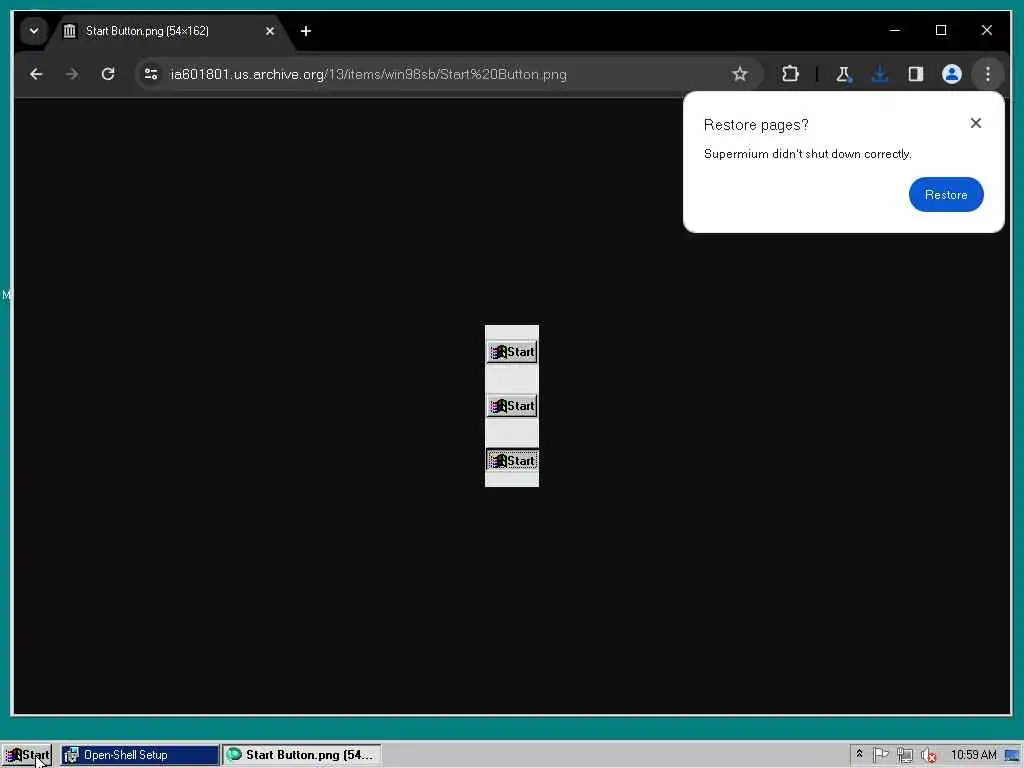Minimize the browser window
This screenshot has height=768, width=1024.
[x=895, y=30]
